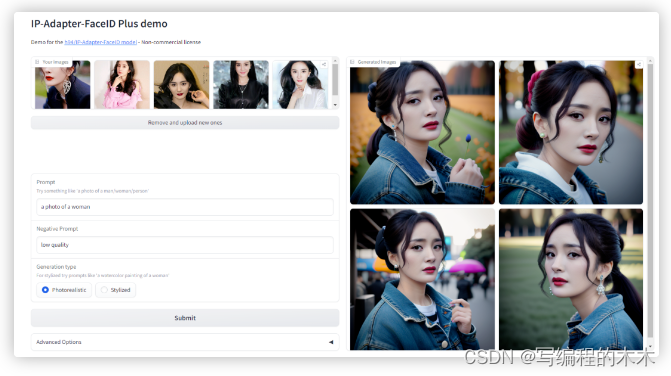Open the h94/IP-Adapter-FaceID model link
Image resolution: width=671 pixels, height=376 pixels.
pos(101,42)
